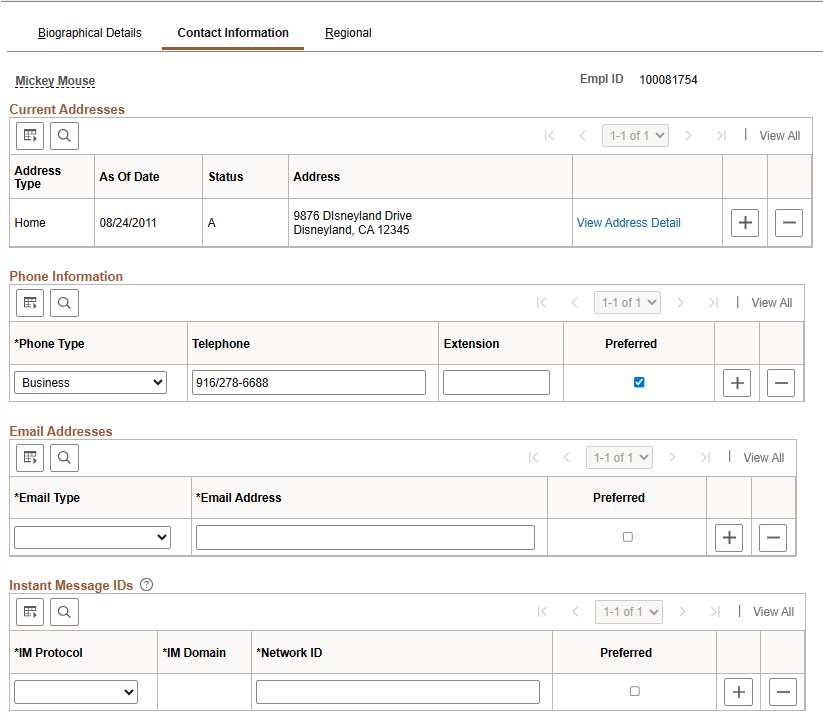Image resolution: width=823 pixels, height=716 pixels.
Task: Open grid action menu in Instant Message IDs
Action: (x=30, y=612)
